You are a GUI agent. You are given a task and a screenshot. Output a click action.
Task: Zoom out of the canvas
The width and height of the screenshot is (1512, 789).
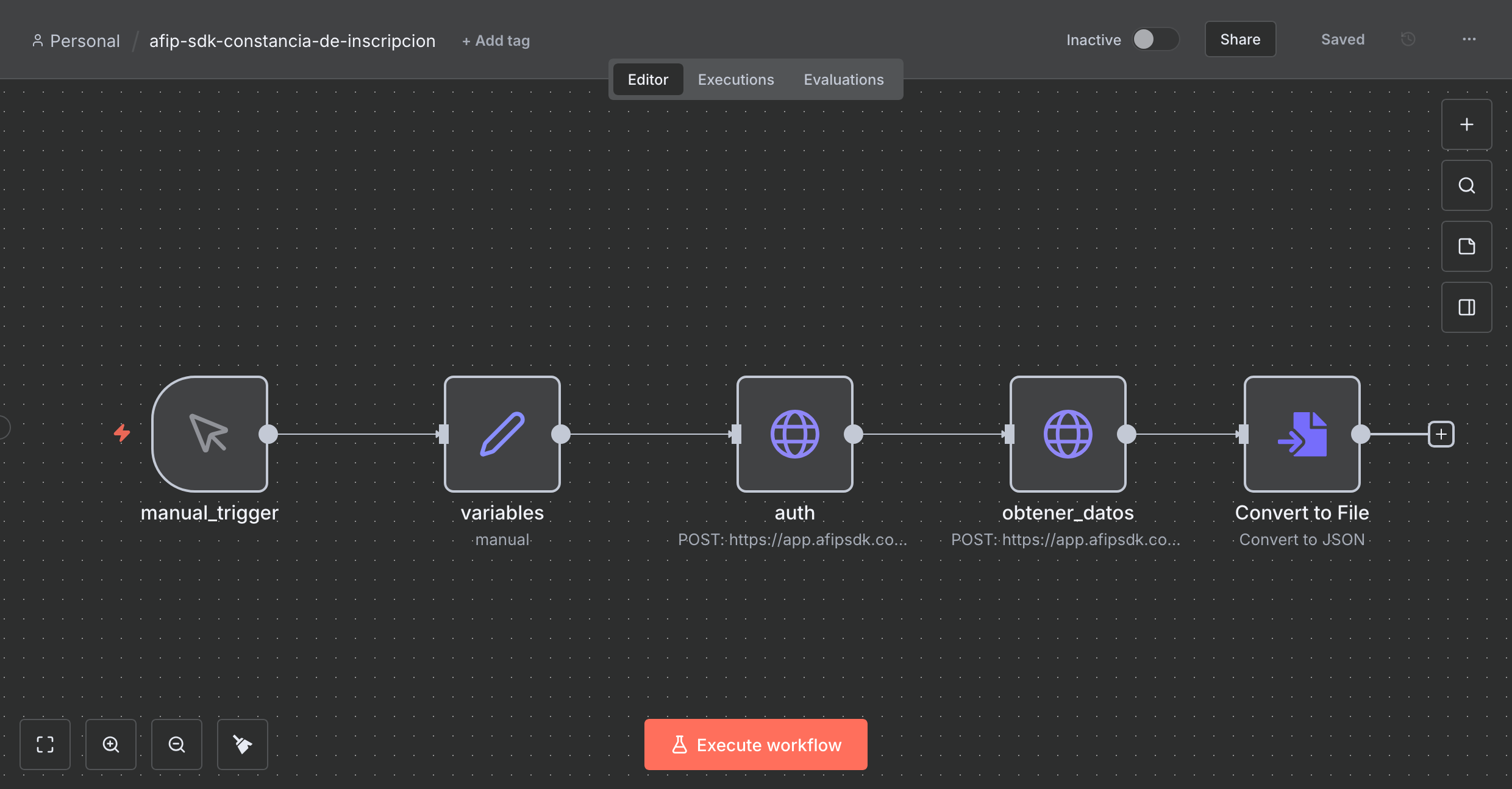[x=177, y=744]
